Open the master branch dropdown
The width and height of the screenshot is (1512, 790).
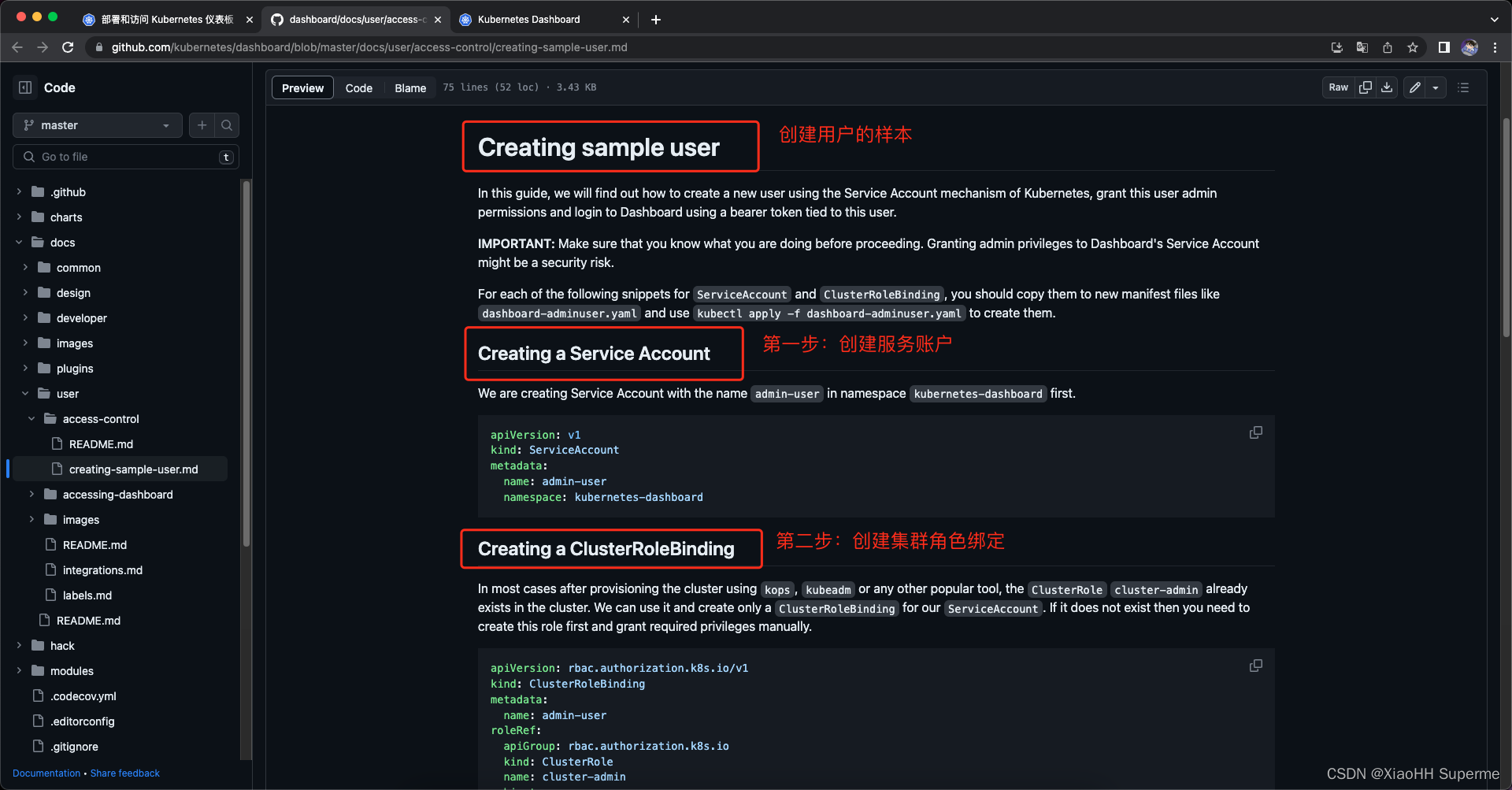(x=98, y=125)
